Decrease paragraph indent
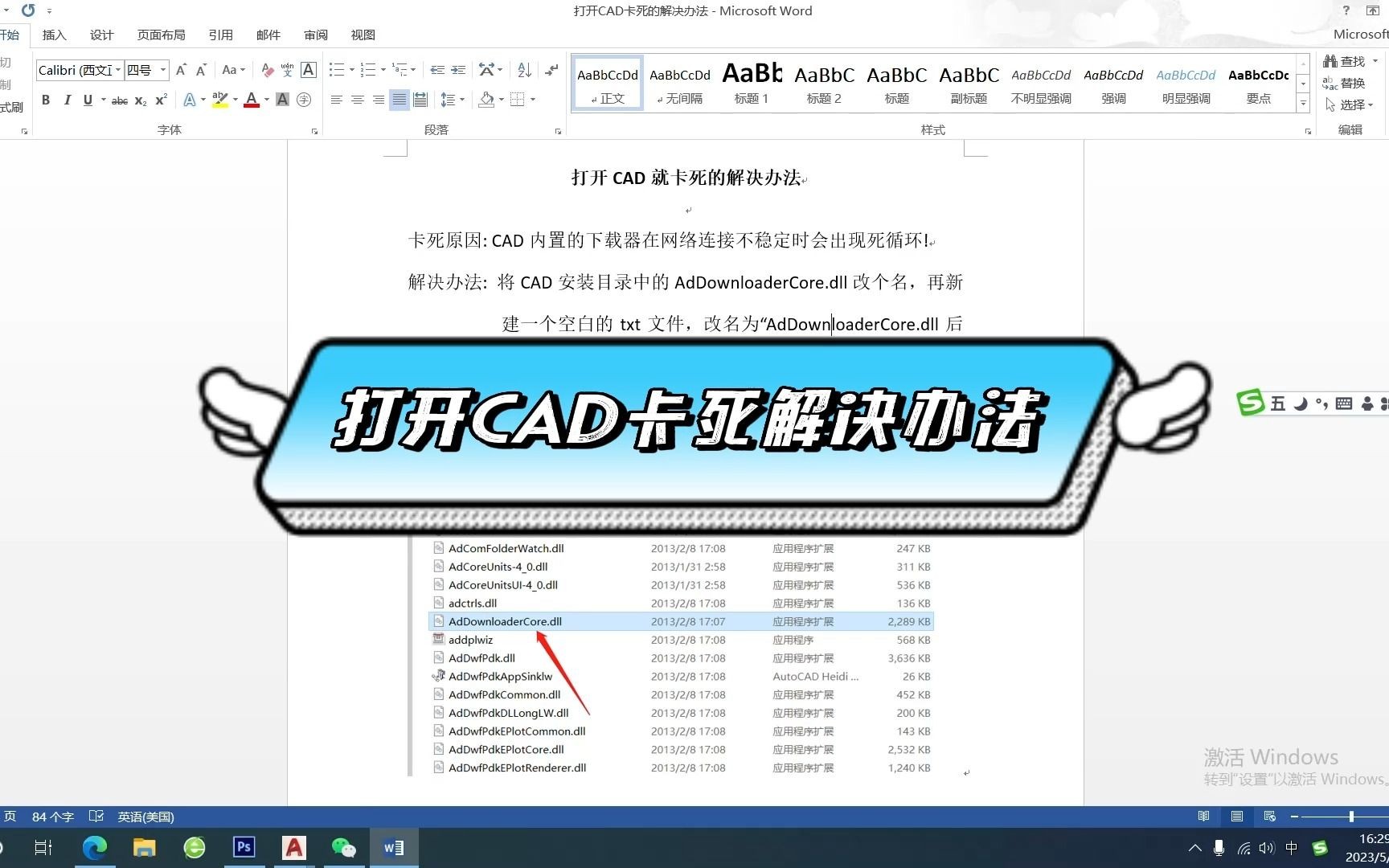 (x=437, y=70)
